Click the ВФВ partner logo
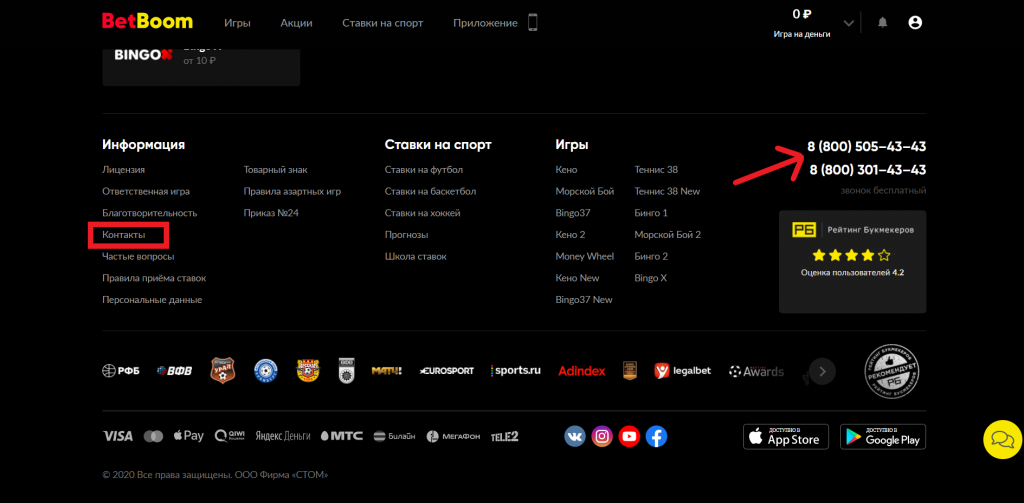 point(174,371)
